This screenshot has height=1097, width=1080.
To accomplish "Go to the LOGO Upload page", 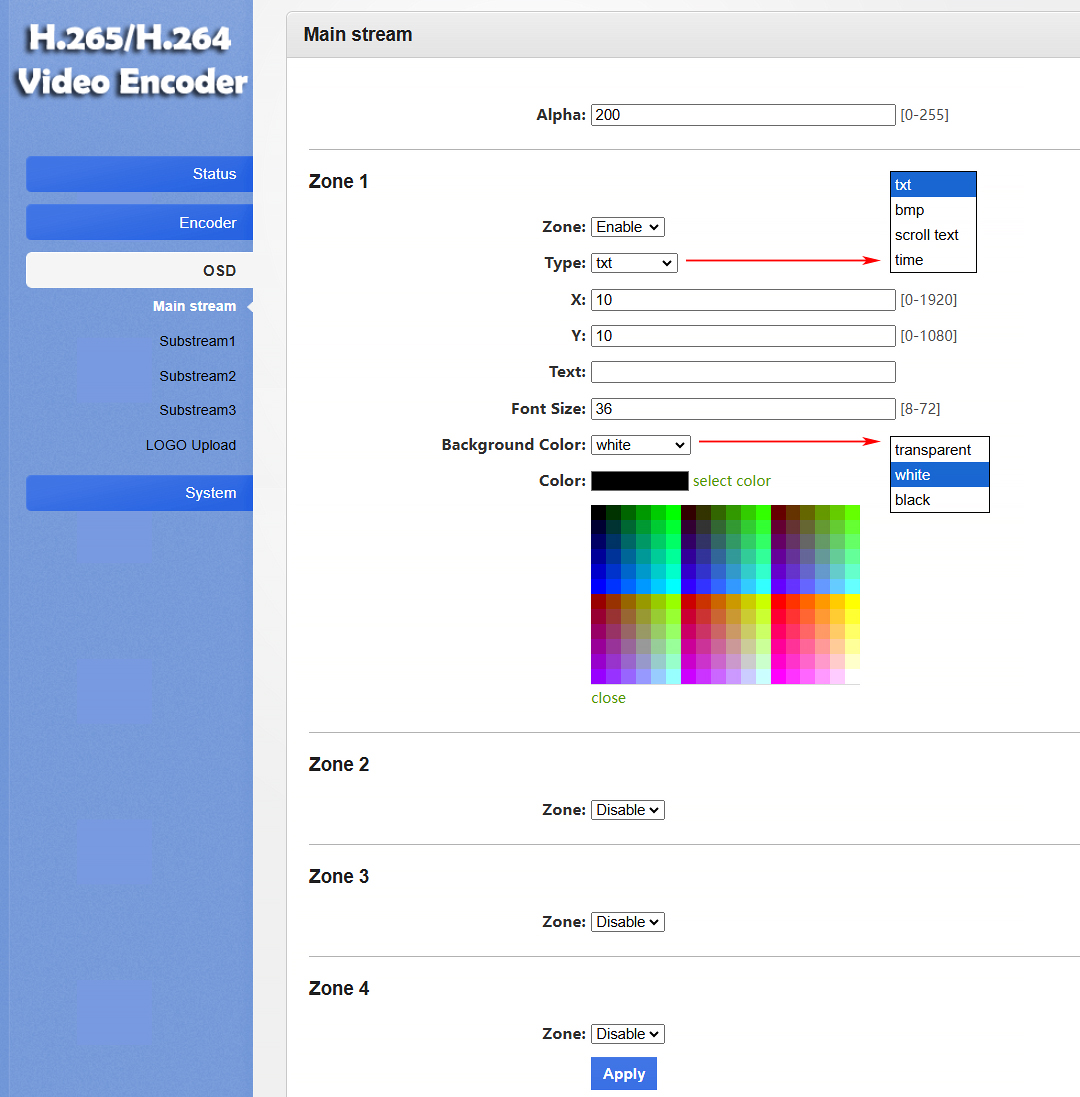I will point(191,445).
